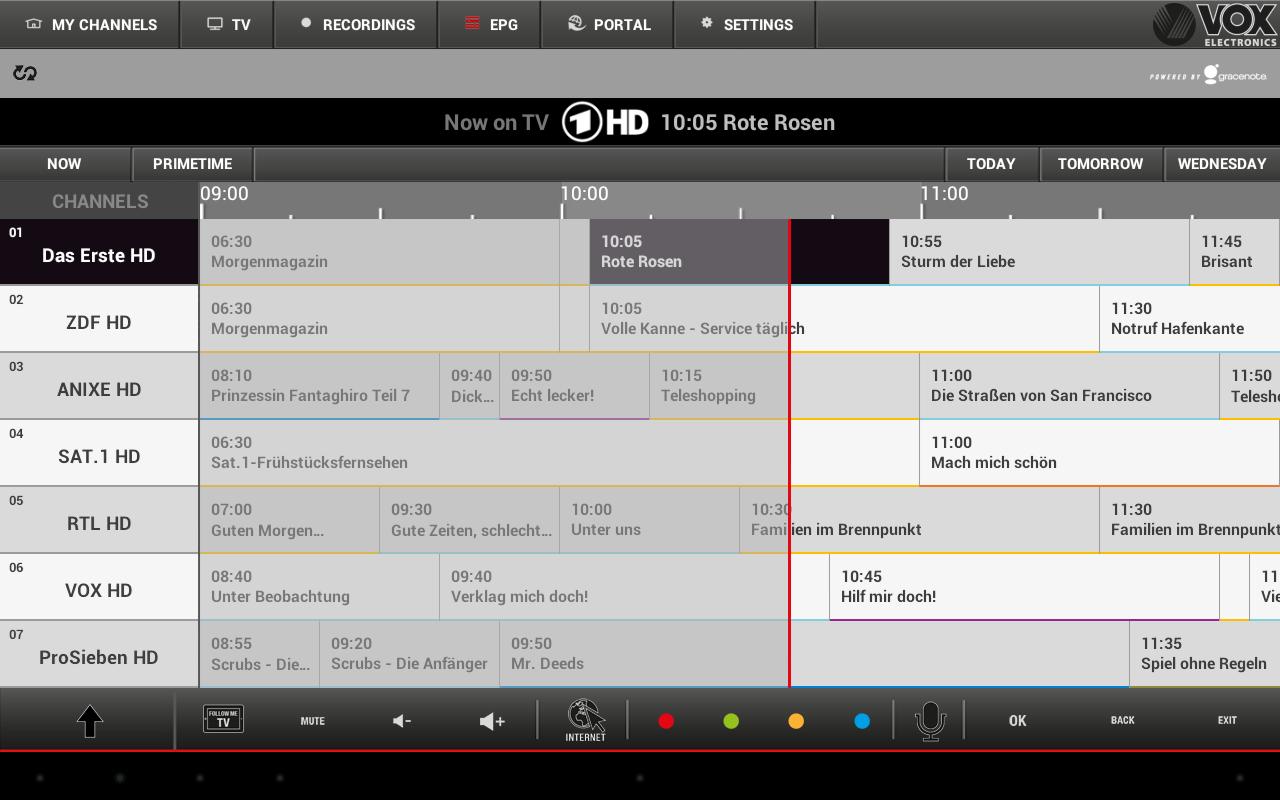This screenshot has width=1280, height=800.
Task: Select channel ProSieben HD
Action: [99, 654]
